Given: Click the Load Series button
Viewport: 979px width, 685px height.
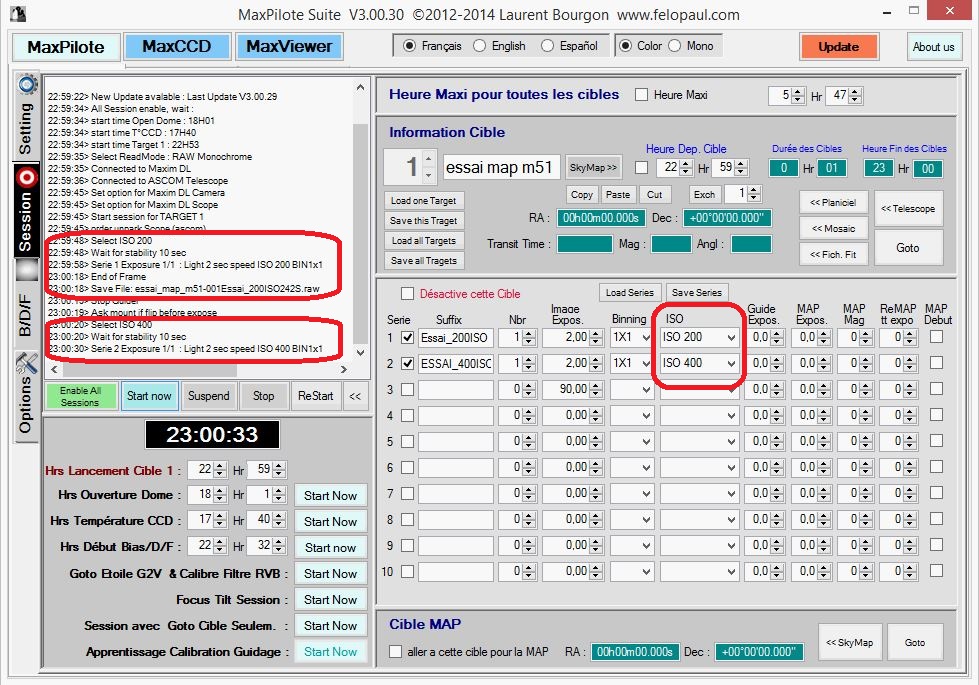Looking at the screenshot, I should click(629, 292).
